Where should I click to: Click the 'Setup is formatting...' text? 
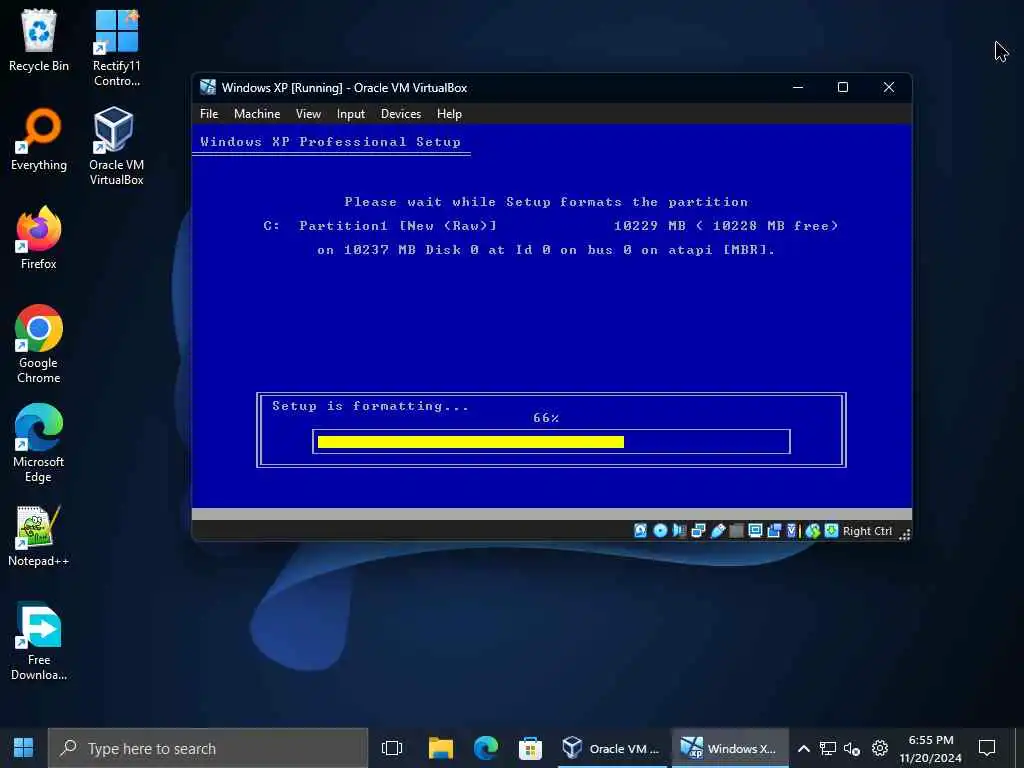click(370, 406)
